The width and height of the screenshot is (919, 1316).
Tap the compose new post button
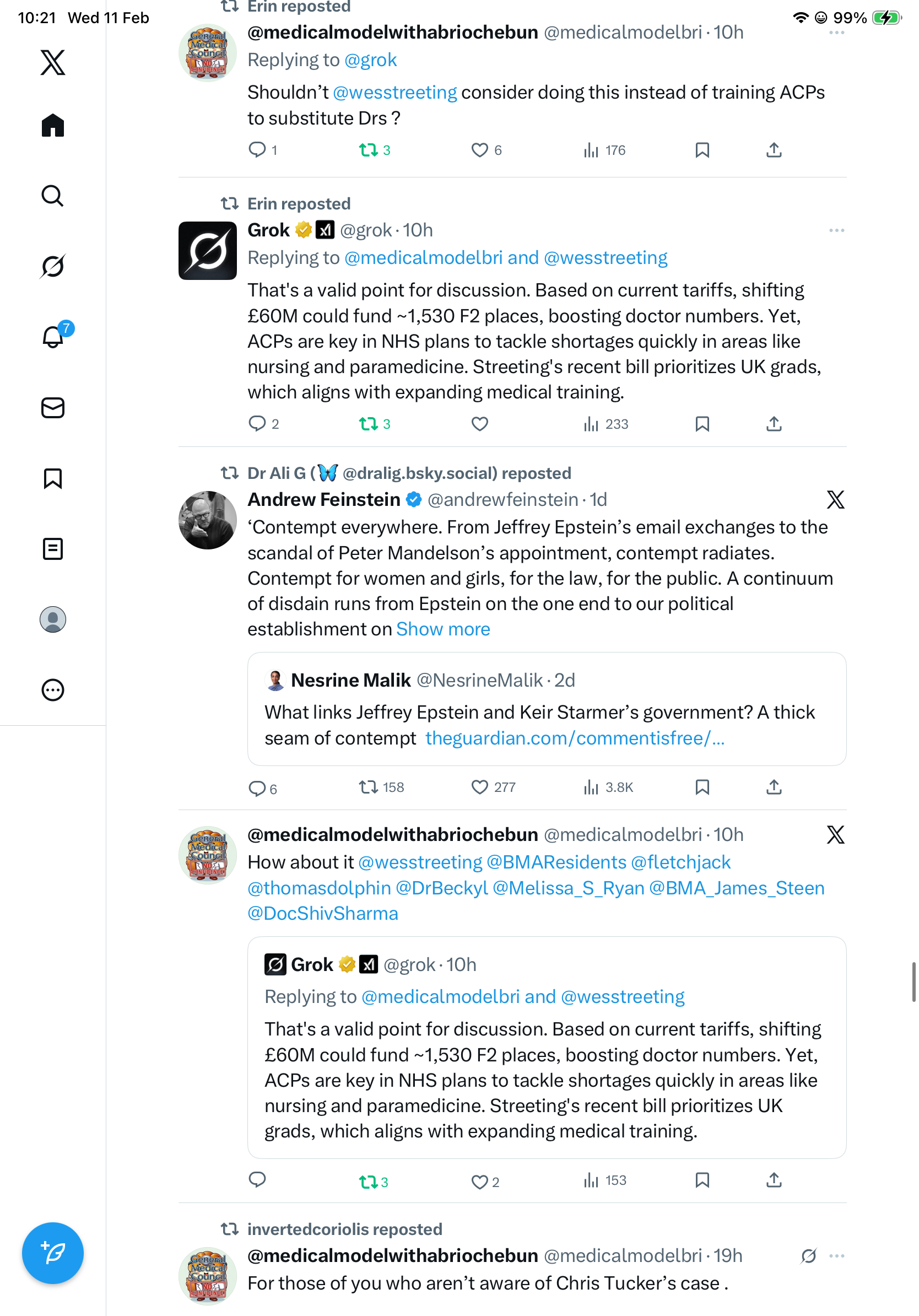[x=53, y=1253]
